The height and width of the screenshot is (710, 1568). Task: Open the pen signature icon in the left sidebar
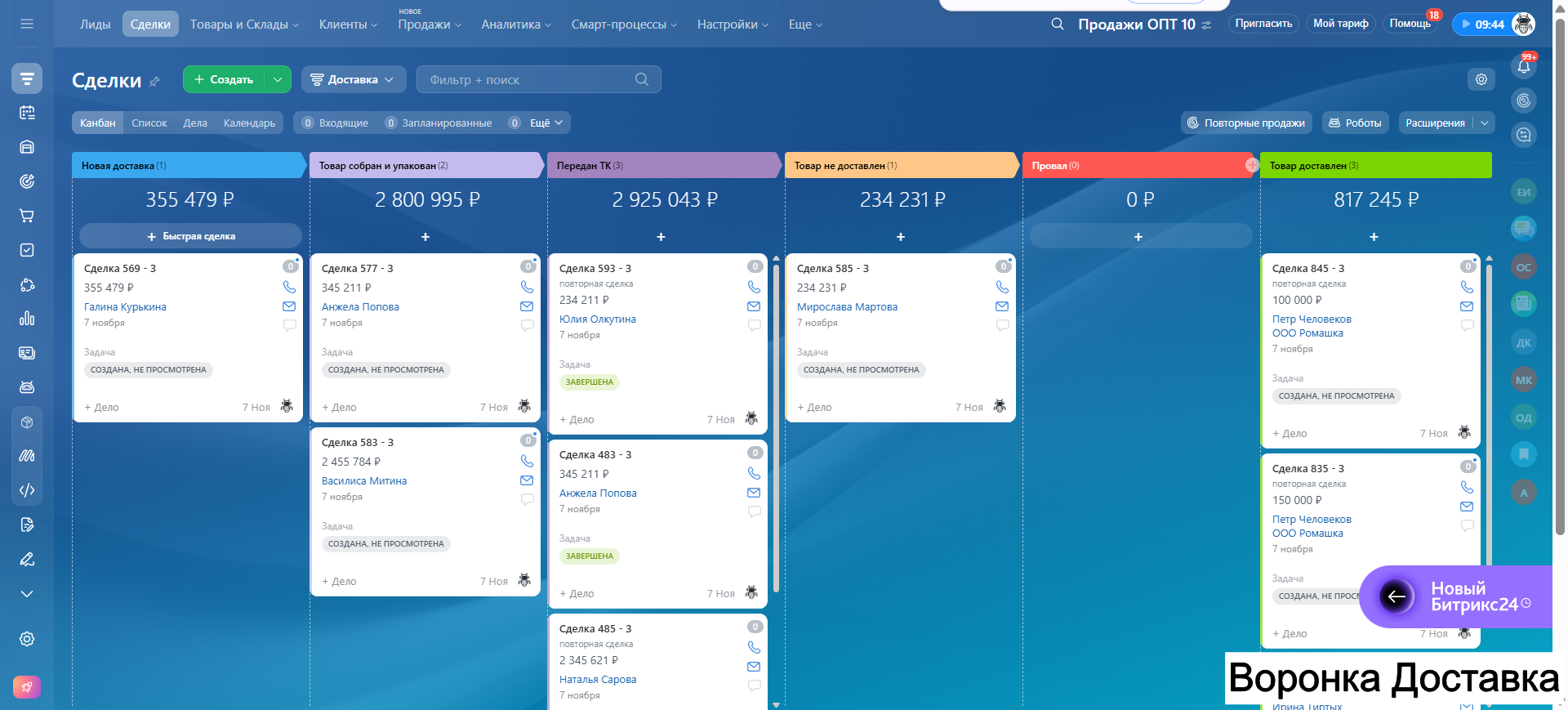point(27,559)
